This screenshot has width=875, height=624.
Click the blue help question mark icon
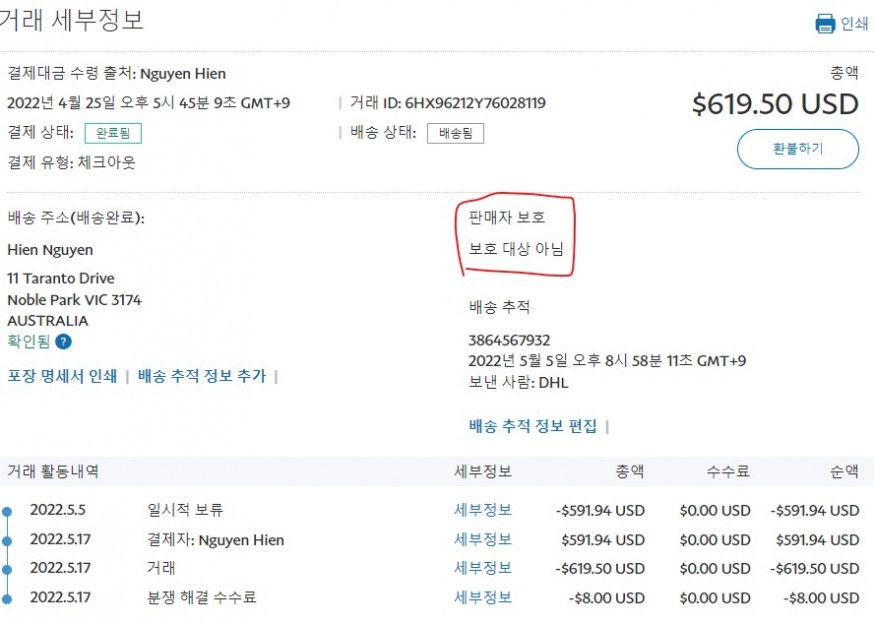(x=63, y=342)
